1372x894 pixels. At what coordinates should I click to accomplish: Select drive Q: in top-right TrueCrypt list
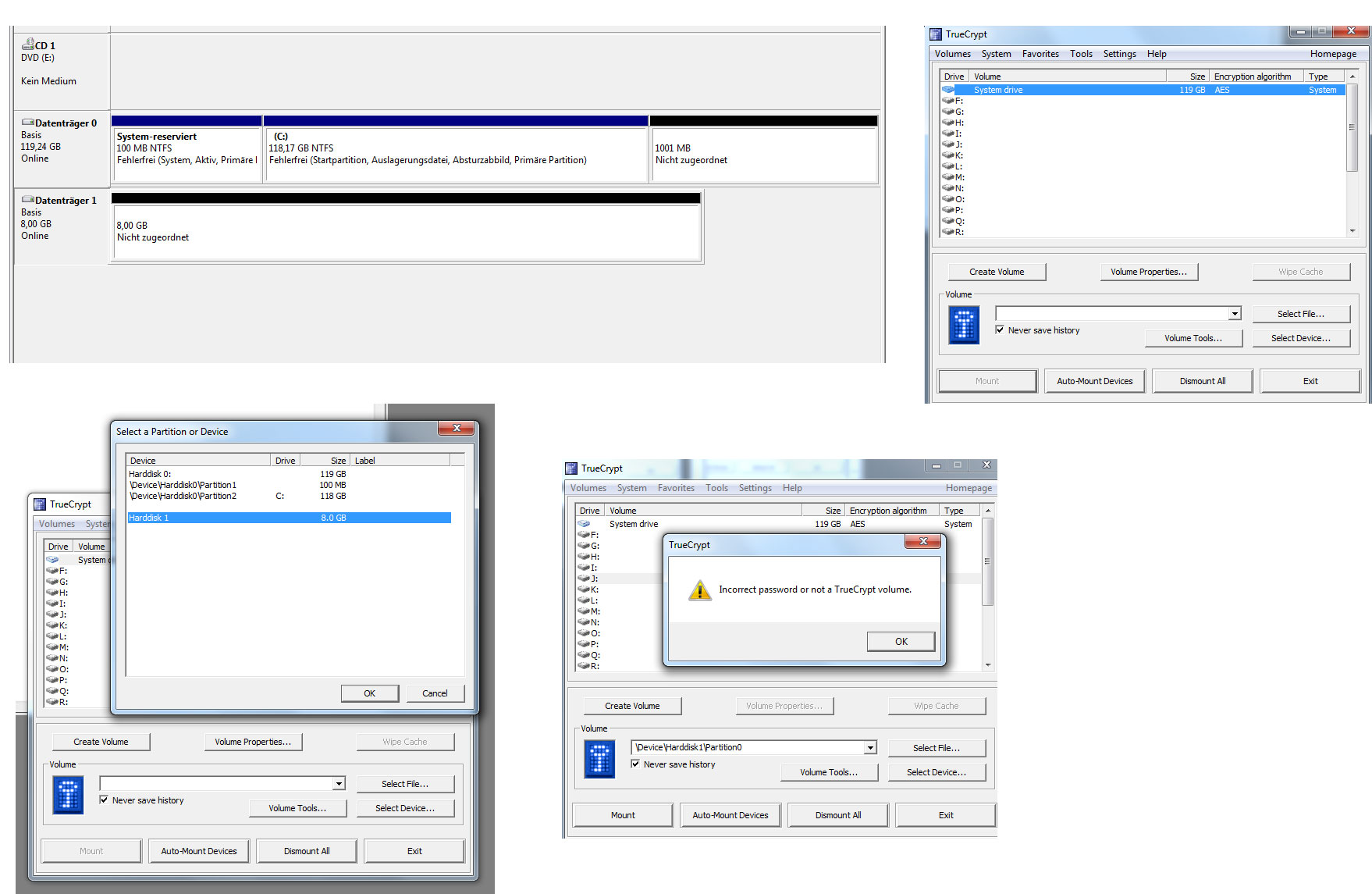coord(954,221)
